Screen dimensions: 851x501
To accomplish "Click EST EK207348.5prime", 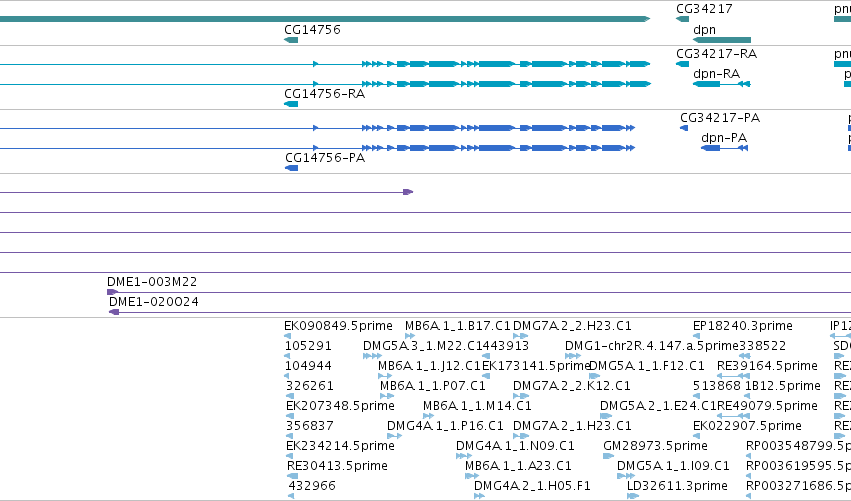I will click(340, 406).
